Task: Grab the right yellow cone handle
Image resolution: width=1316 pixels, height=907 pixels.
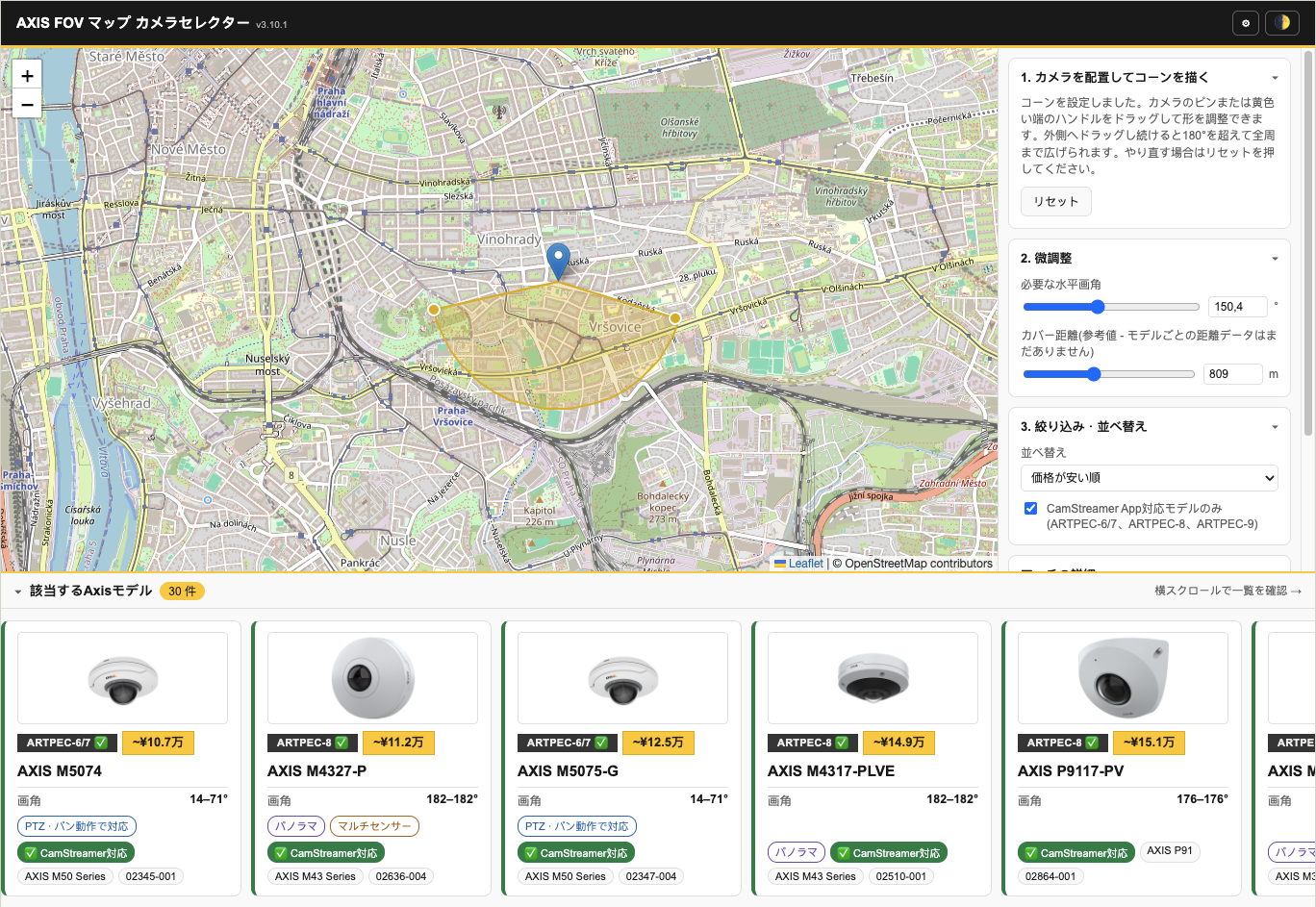Action: point(675,318)
